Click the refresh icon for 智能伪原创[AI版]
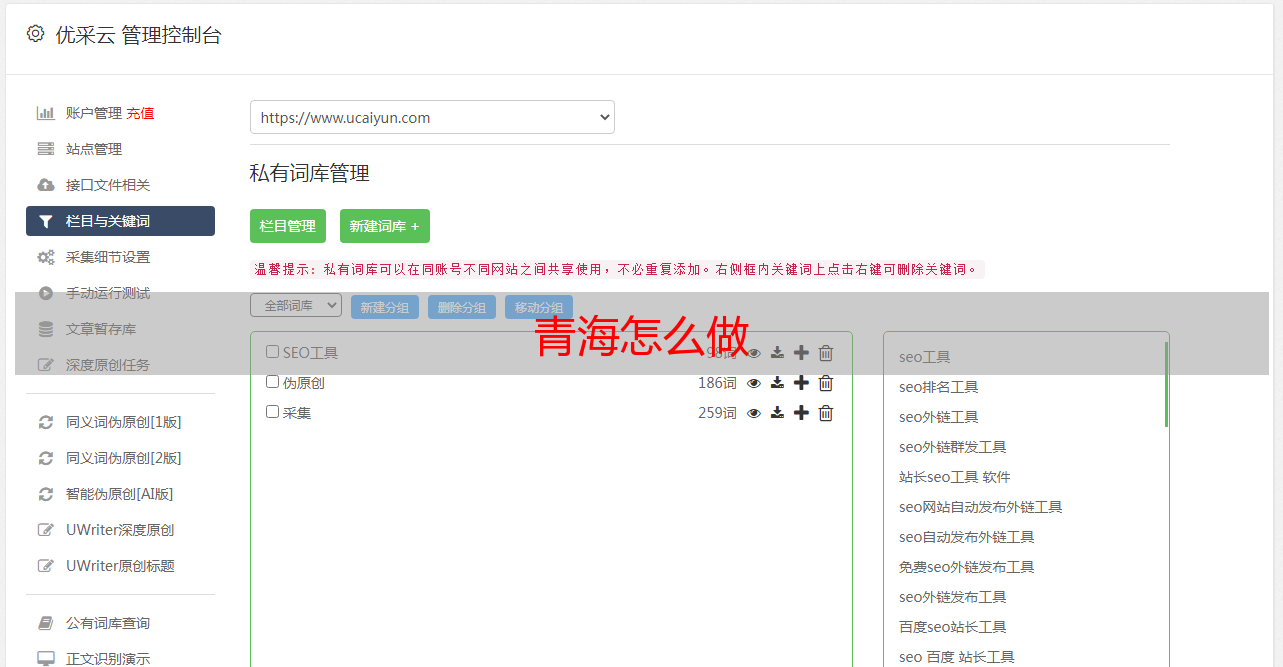 click(46, 494)
